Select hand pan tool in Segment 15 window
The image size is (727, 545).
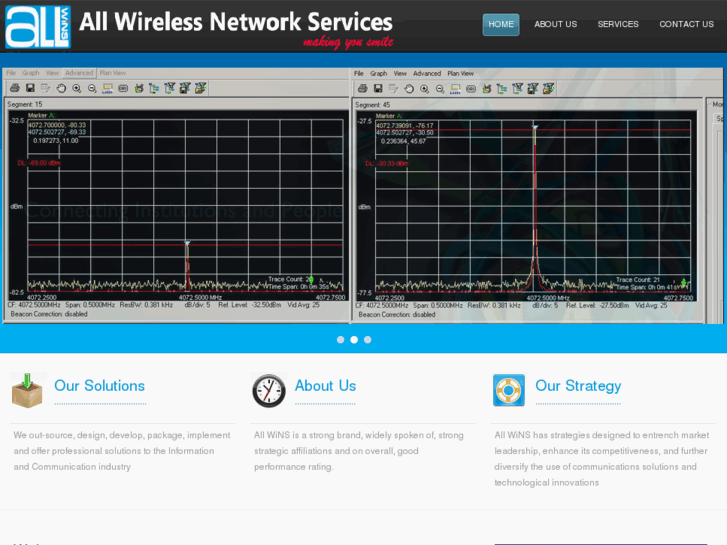[61, 88]
